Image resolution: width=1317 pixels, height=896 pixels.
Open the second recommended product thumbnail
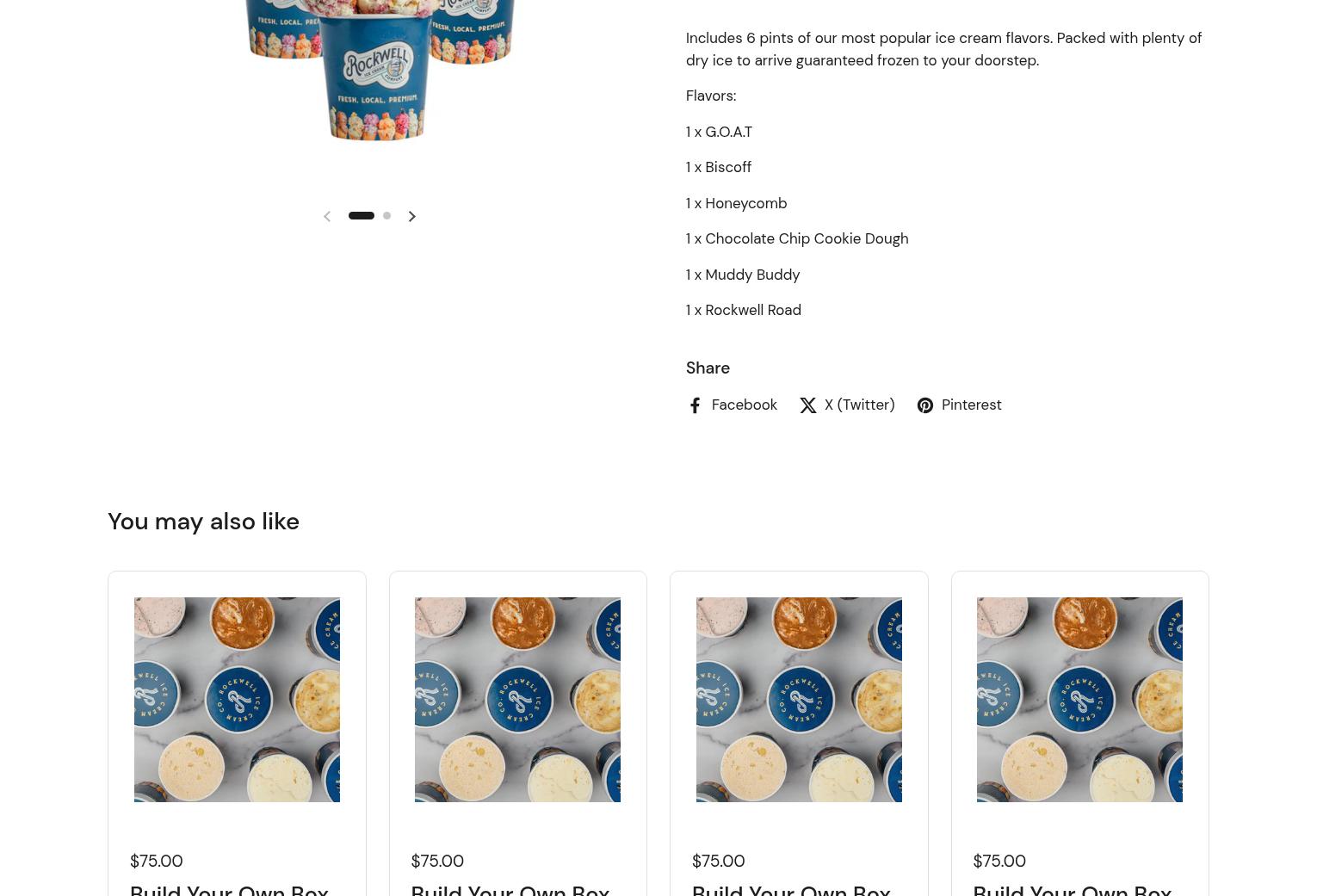tap(517, 700)
